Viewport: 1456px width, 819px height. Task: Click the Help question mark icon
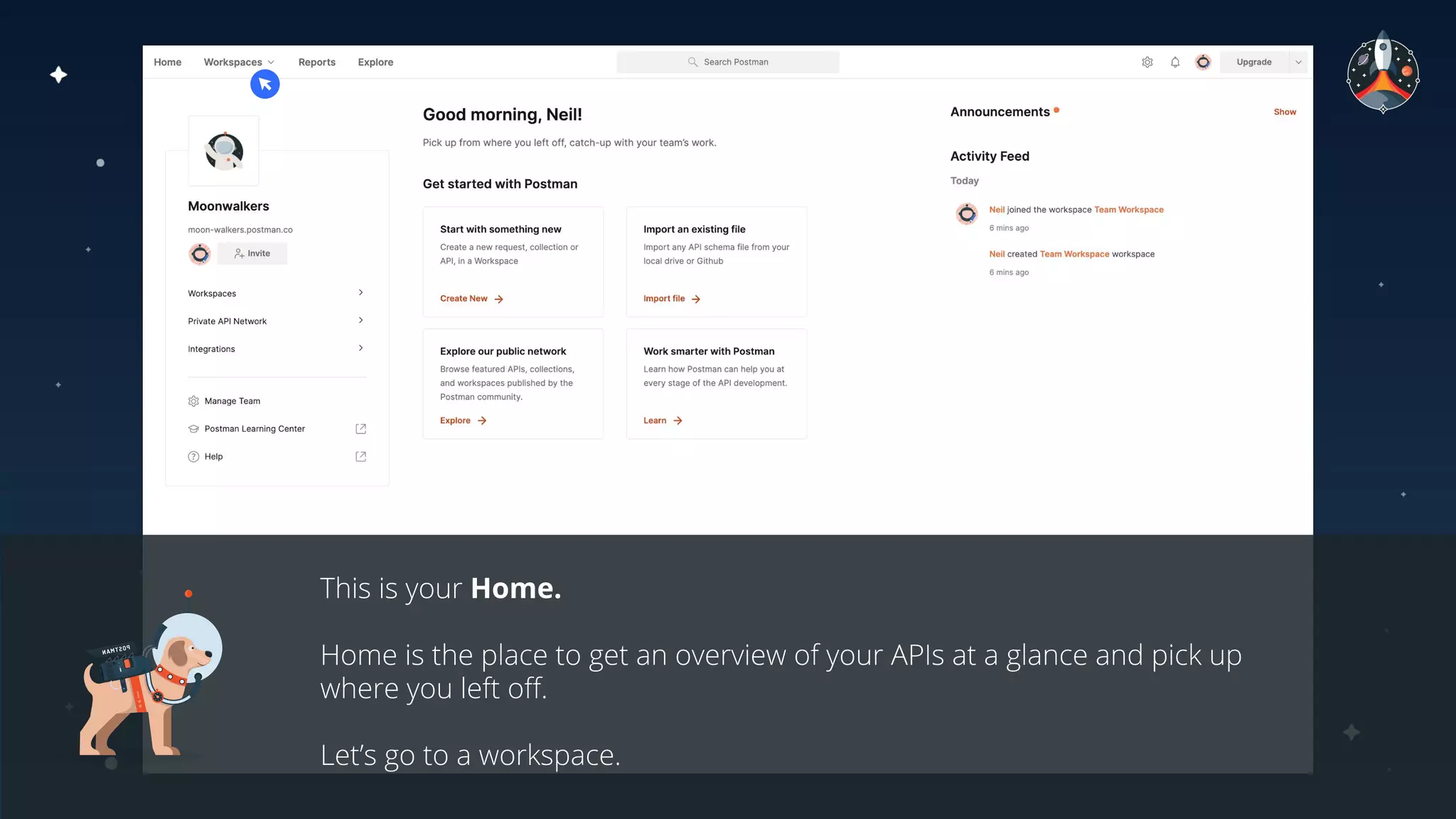[193, 456]
